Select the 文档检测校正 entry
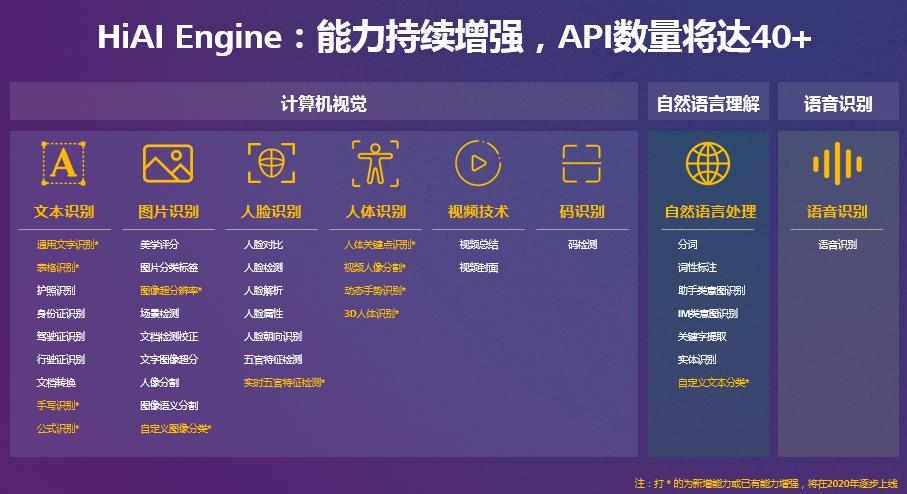The height and width of the screenshot is (494, 907). (169, 337)
